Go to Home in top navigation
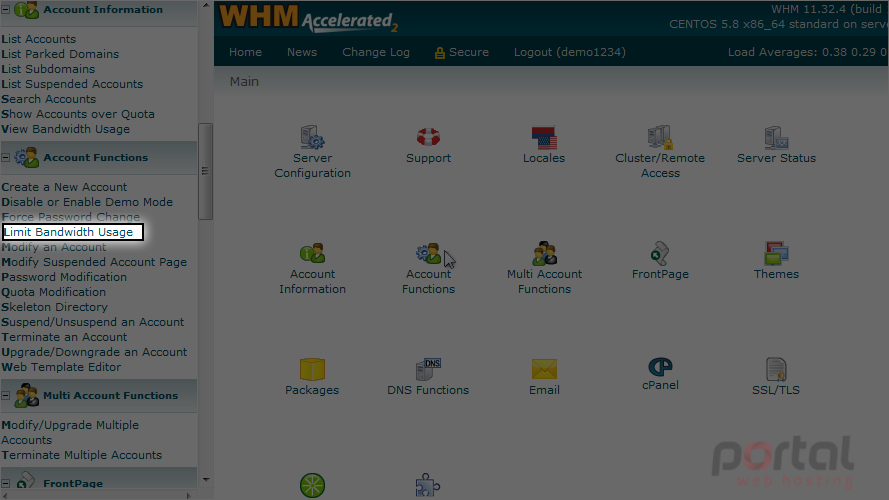Viewport: 889px width, 500px height. click(x=245, y=52)
